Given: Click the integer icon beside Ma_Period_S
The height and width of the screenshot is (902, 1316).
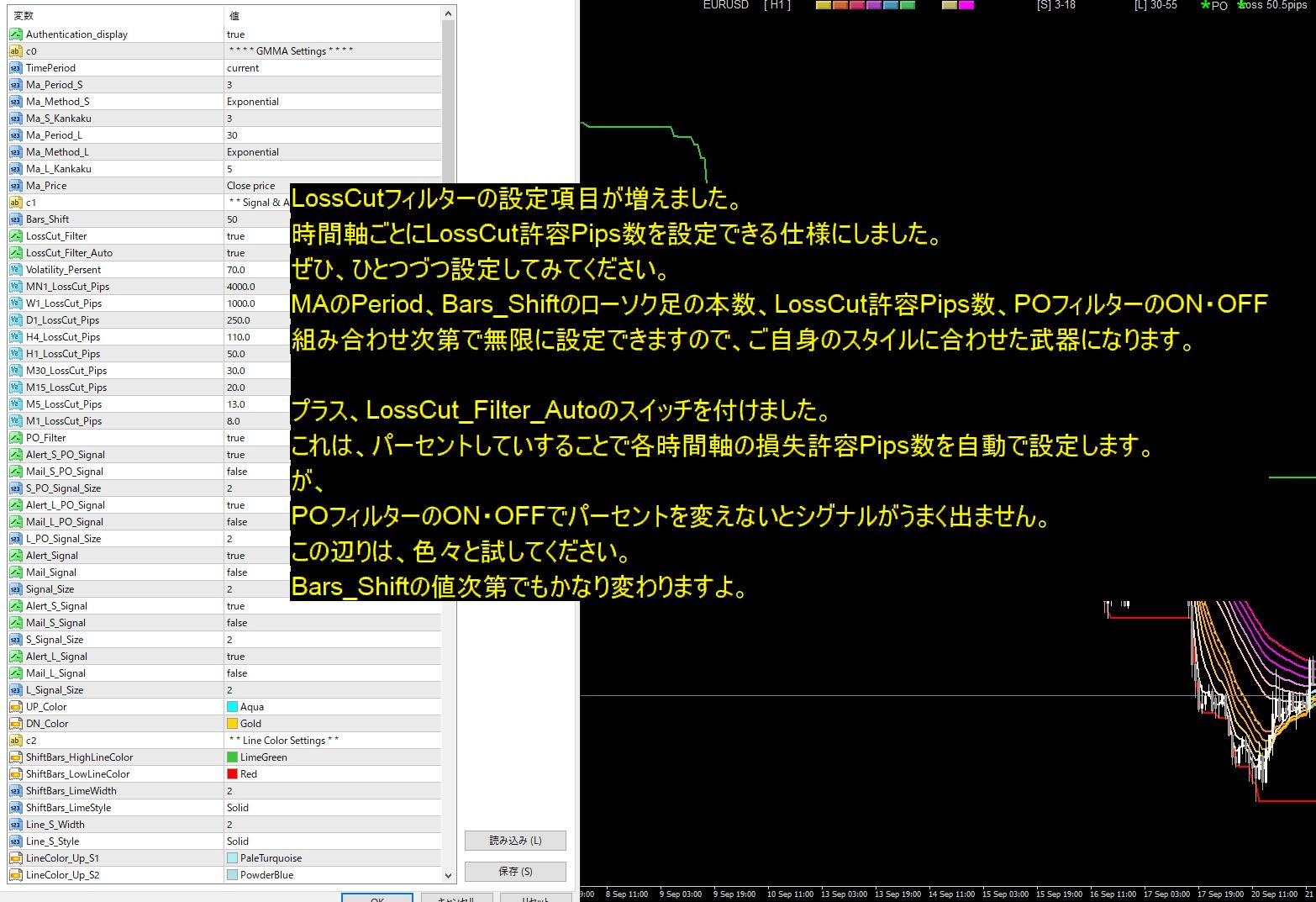Looking at the screenshot, I should click(15, 85).
